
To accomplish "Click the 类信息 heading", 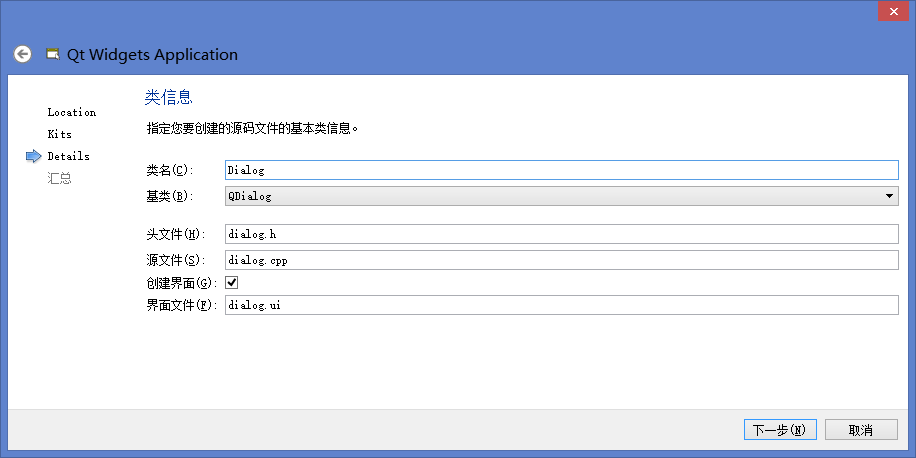I will coord(168,97).
